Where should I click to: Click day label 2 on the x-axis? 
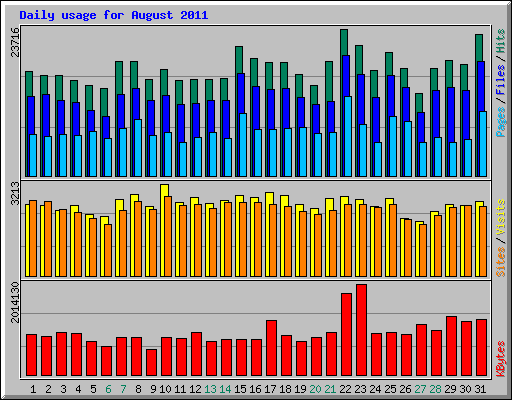tap(48, 389)
